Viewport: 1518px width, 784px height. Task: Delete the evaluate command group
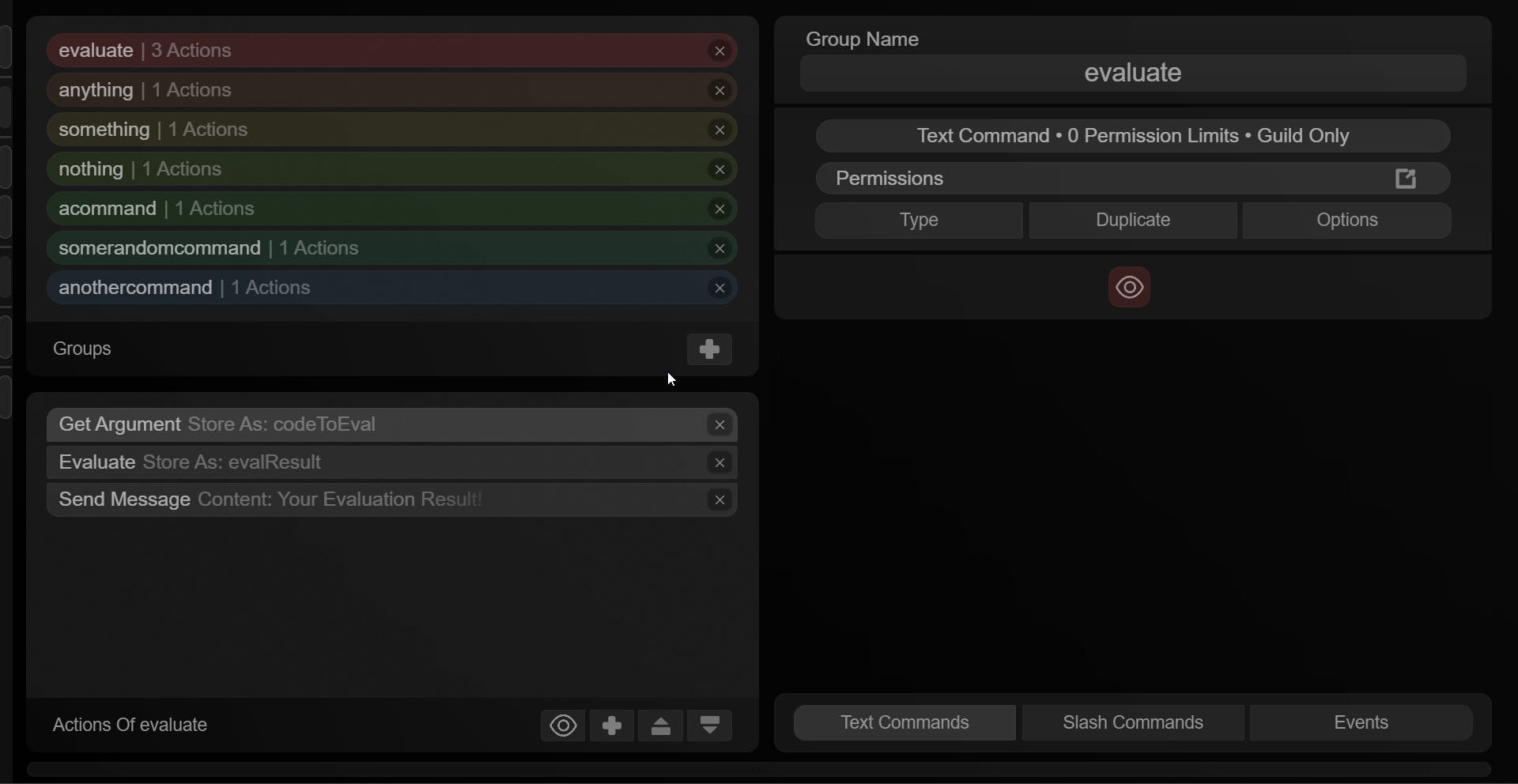[719, 51]
